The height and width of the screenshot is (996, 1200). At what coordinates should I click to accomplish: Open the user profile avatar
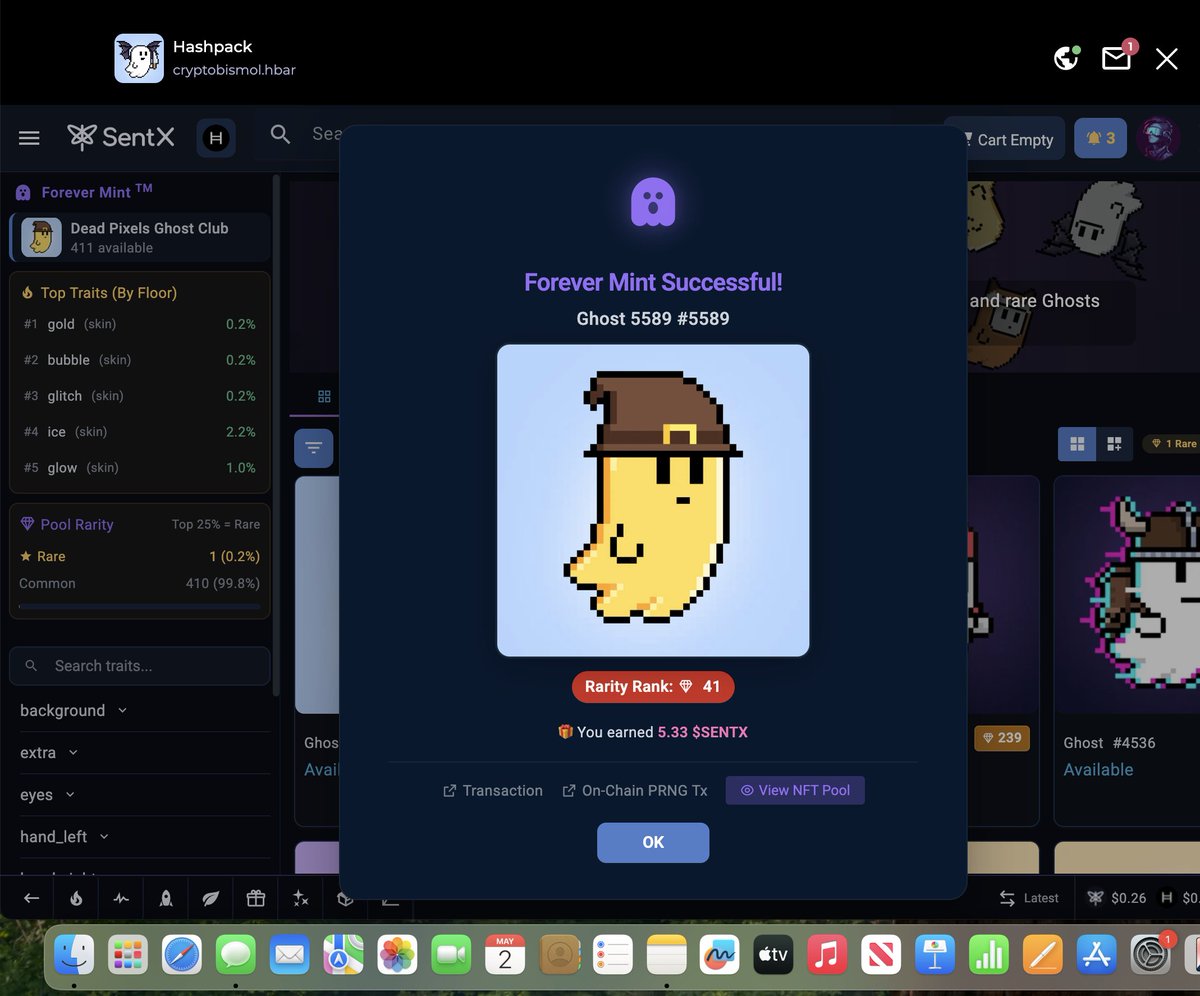(x=1159, y=138)
